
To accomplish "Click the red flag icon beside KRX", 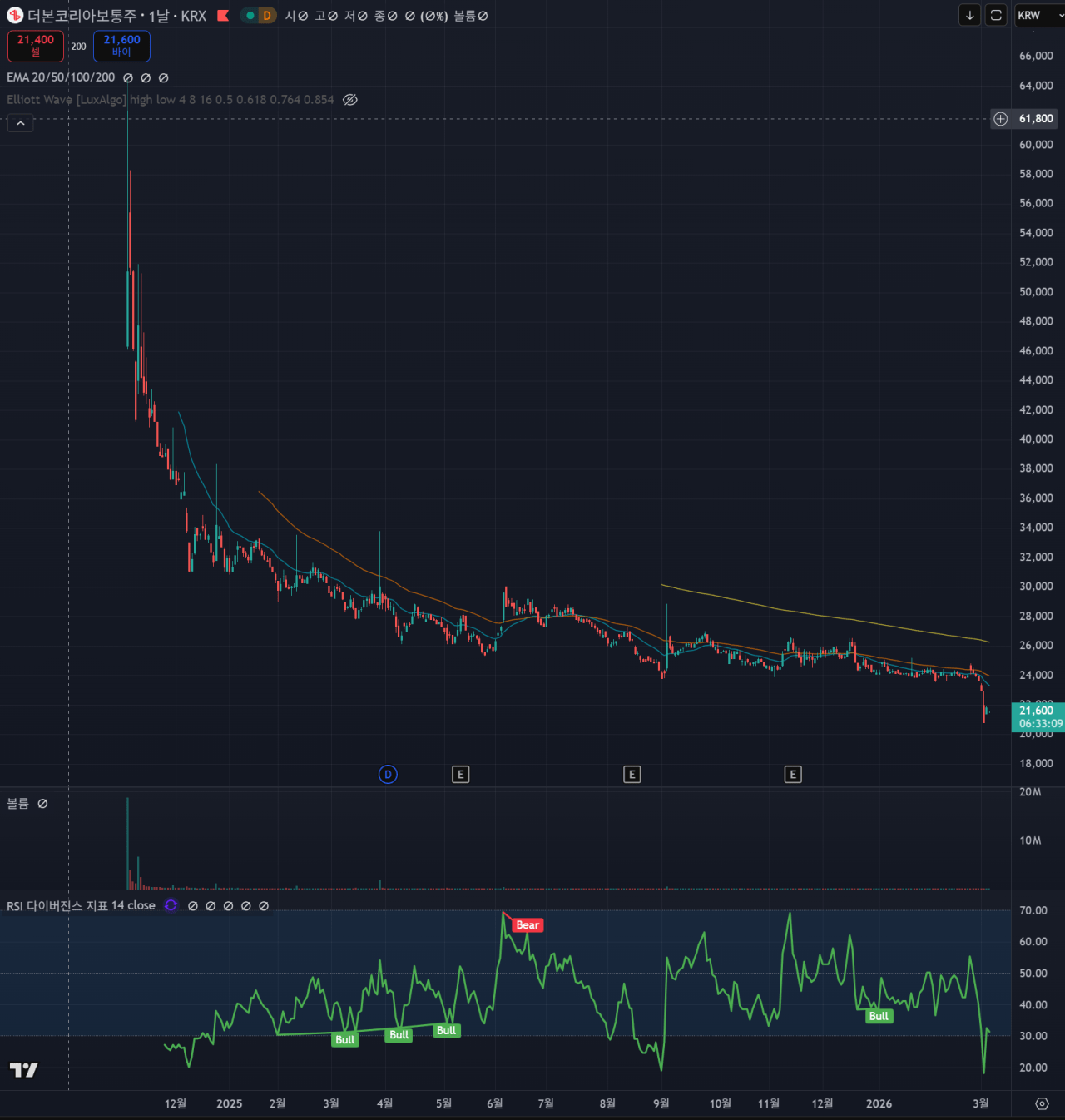I will click(x=223, y=16).
